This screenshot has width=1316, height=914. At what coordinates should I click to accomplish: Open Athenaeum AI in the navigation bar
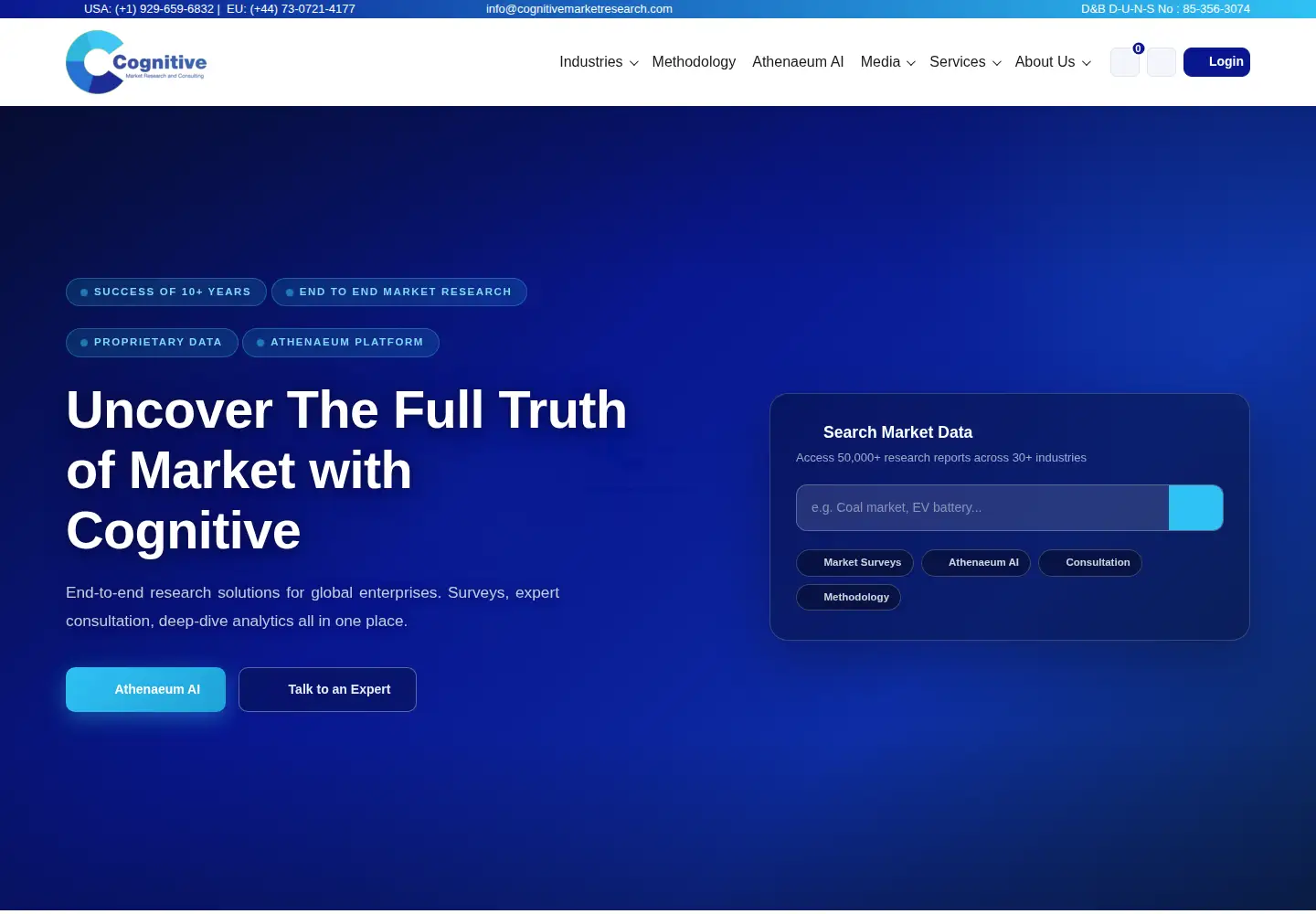[x=798, y=62]
